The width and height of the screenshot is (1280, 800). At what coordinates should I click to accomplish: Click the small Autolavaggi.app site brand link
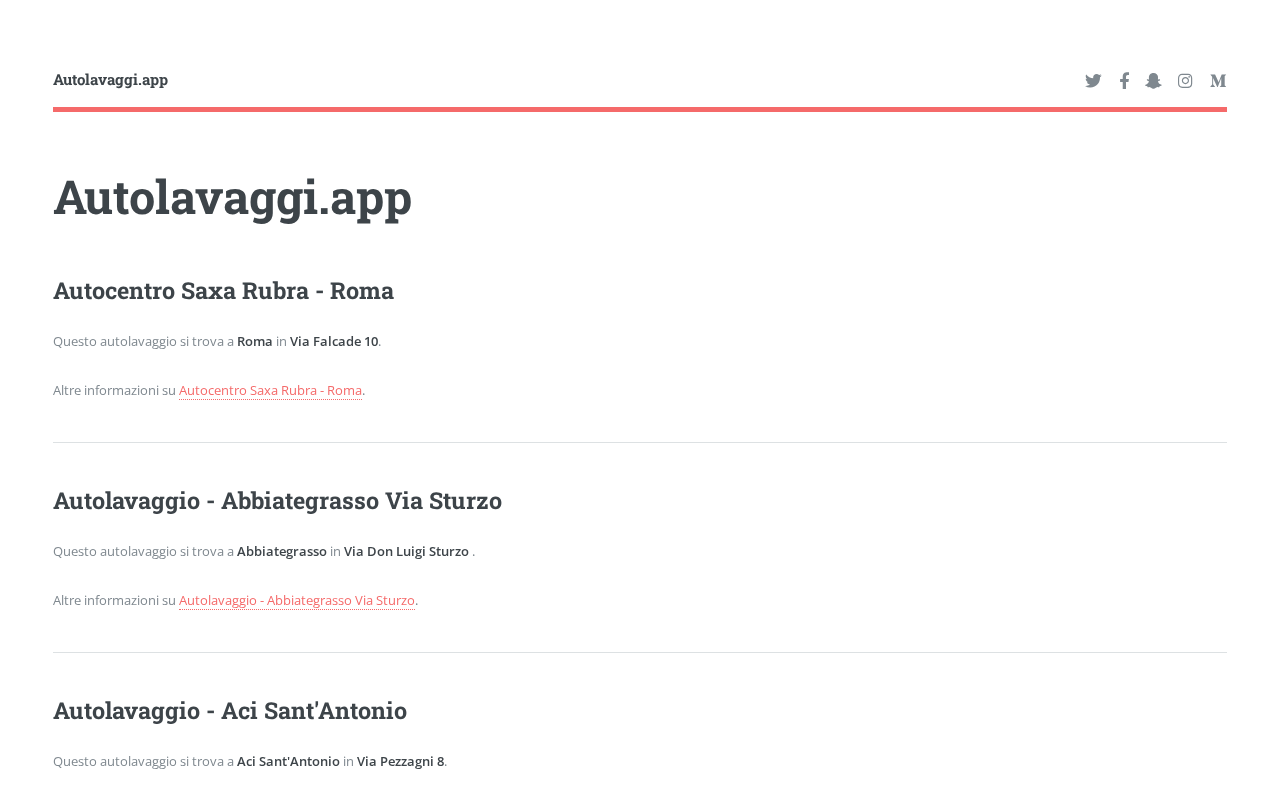tap(110, 80)
